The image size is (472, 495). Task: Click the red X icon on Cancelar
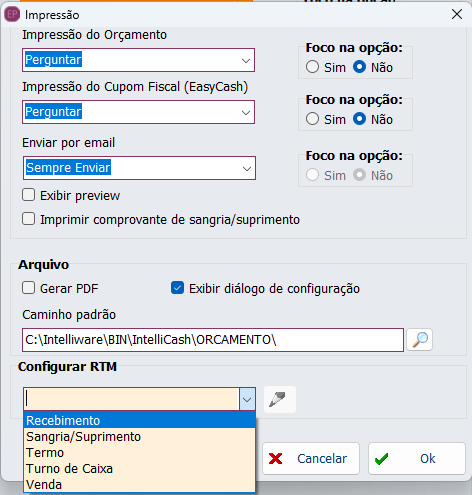point(275,459)
